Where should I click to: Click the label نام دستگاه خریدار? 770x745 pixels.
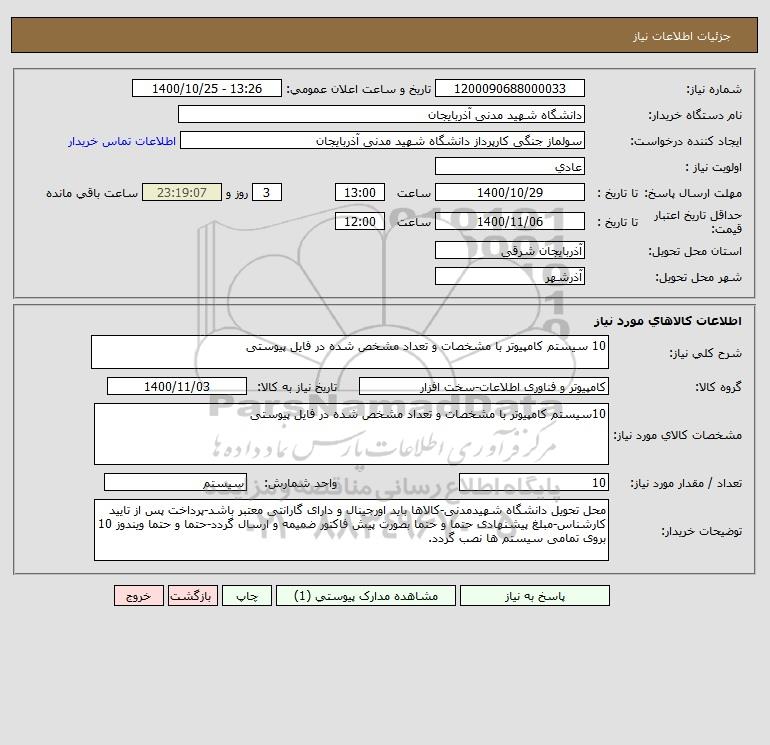[x=695, y=115]
